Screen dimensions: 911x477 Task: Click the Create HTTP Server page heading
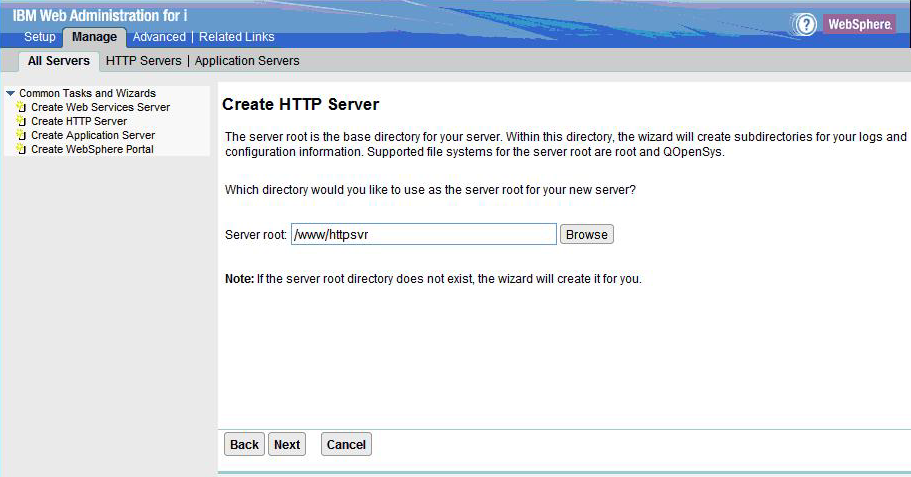[300, 104]
